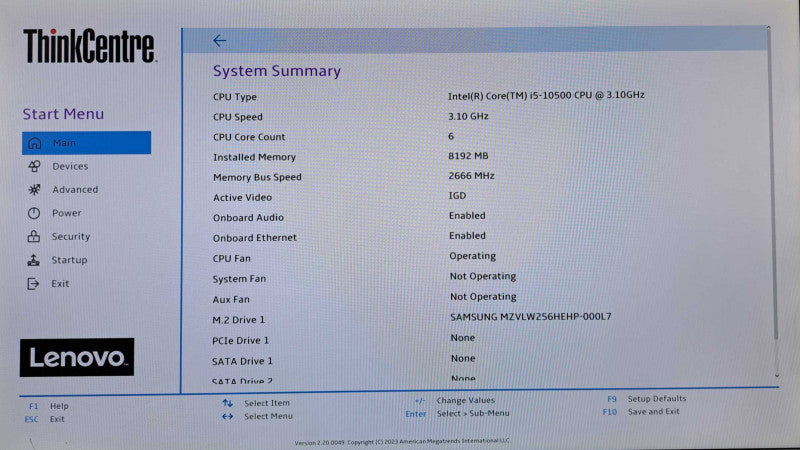800x450 pixels.
Task: Click the Lenovo logo
Action: point(77,357)
